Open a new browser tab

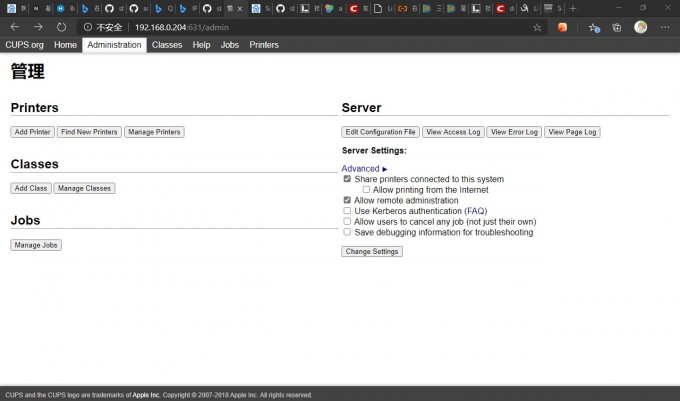(x=573, y=8)
